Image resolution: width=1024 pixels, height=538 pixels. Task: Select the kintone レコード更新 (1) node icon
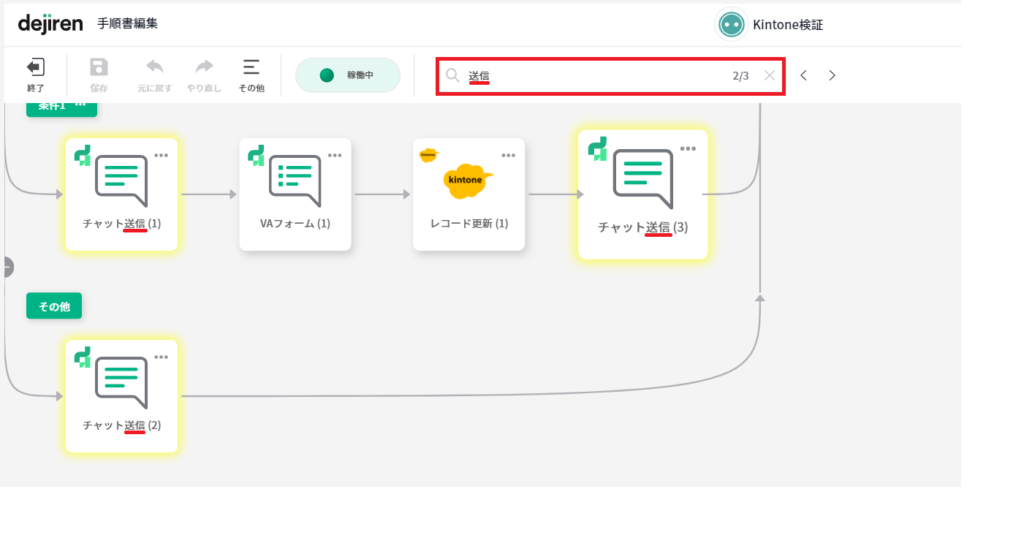(467, 181)
